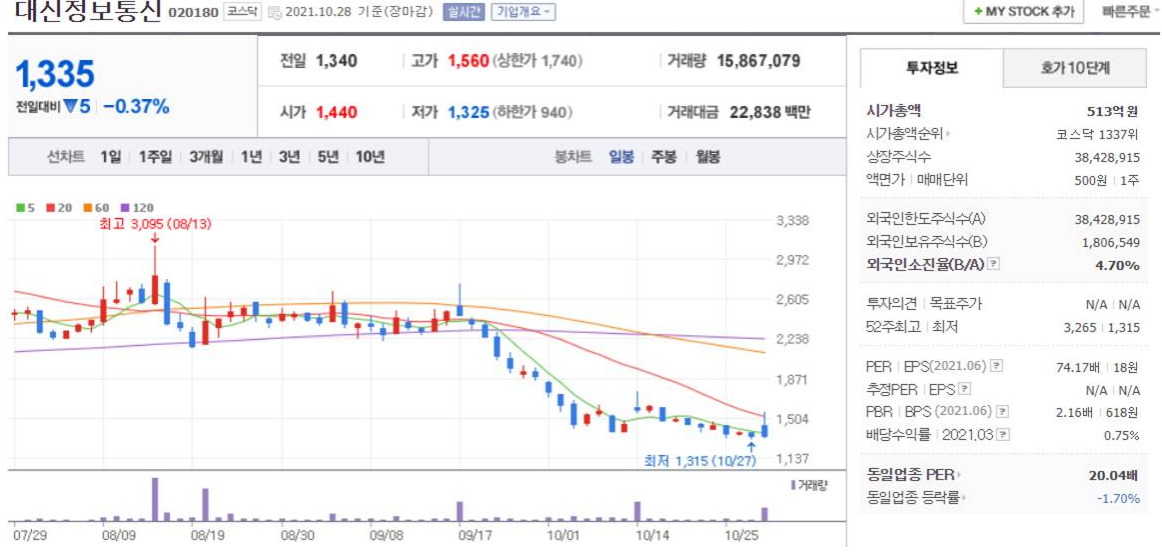Click the 시가총액 value 513억 원
The width and height of the screenshot is (1162, 557).
pos(1112,112)
